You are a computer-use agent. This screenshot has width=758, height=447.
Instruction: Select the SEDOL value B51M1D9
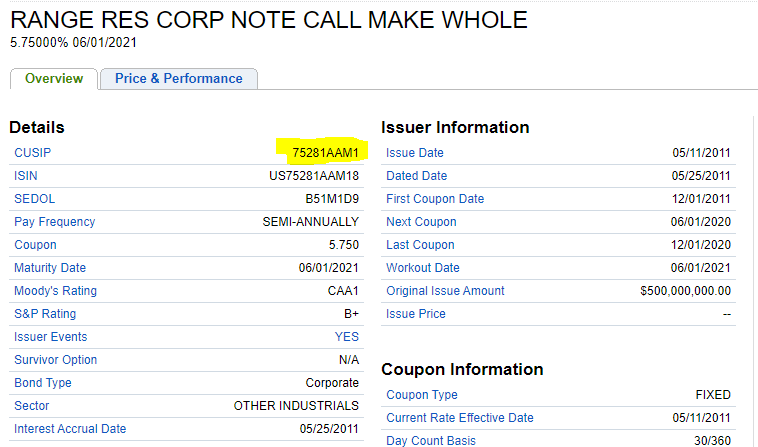pos(332,199)
